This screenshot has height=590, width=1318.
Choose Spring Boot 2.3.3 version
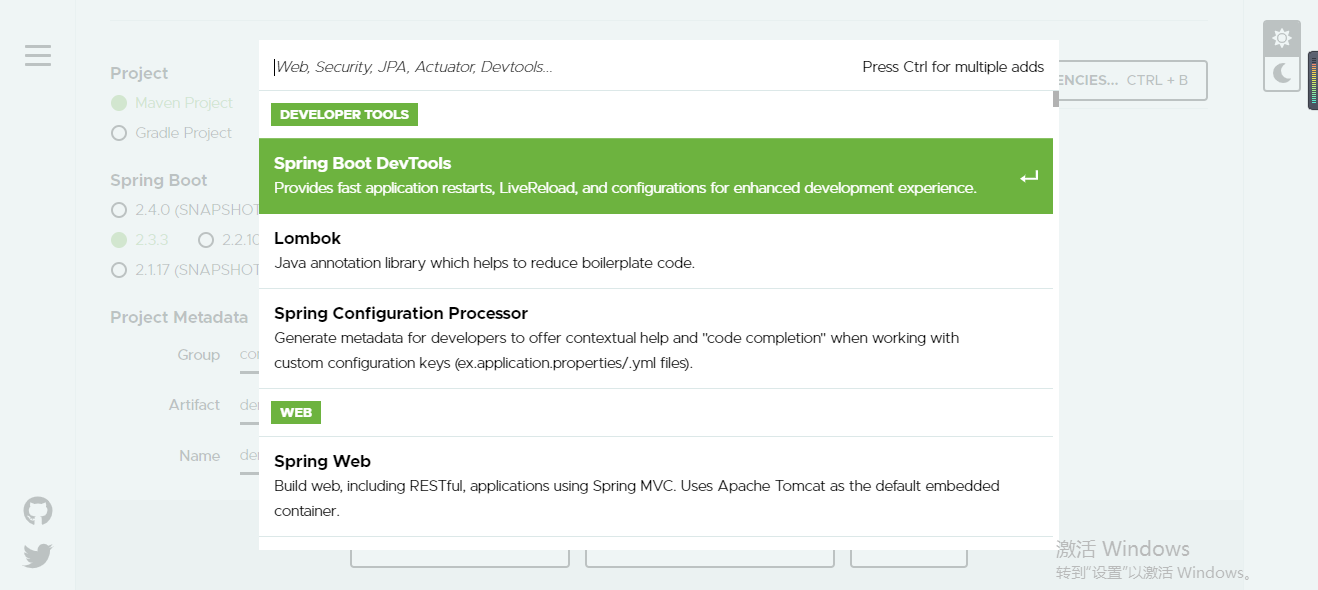[x=119, y=240]
